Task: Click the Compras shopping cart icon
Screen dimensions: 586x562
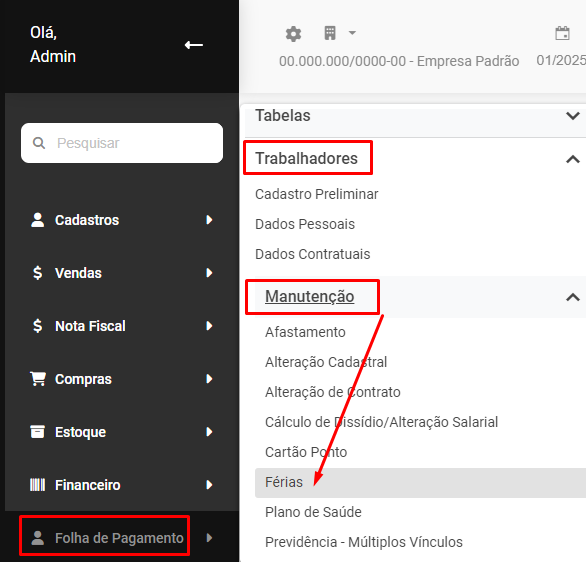Action: (x=38, y=379)
